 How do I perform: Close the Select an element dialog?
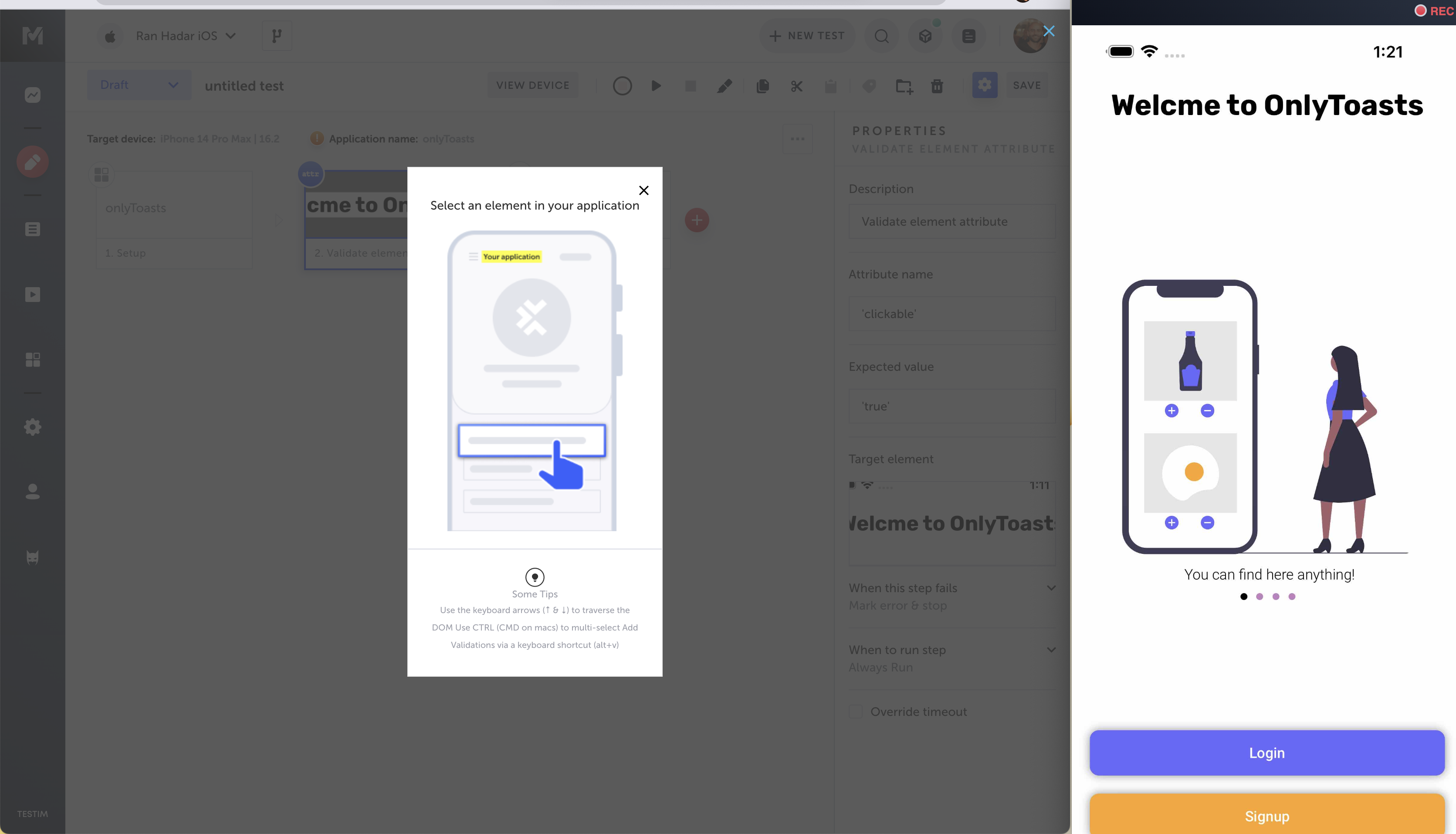[x=643, y=190]
